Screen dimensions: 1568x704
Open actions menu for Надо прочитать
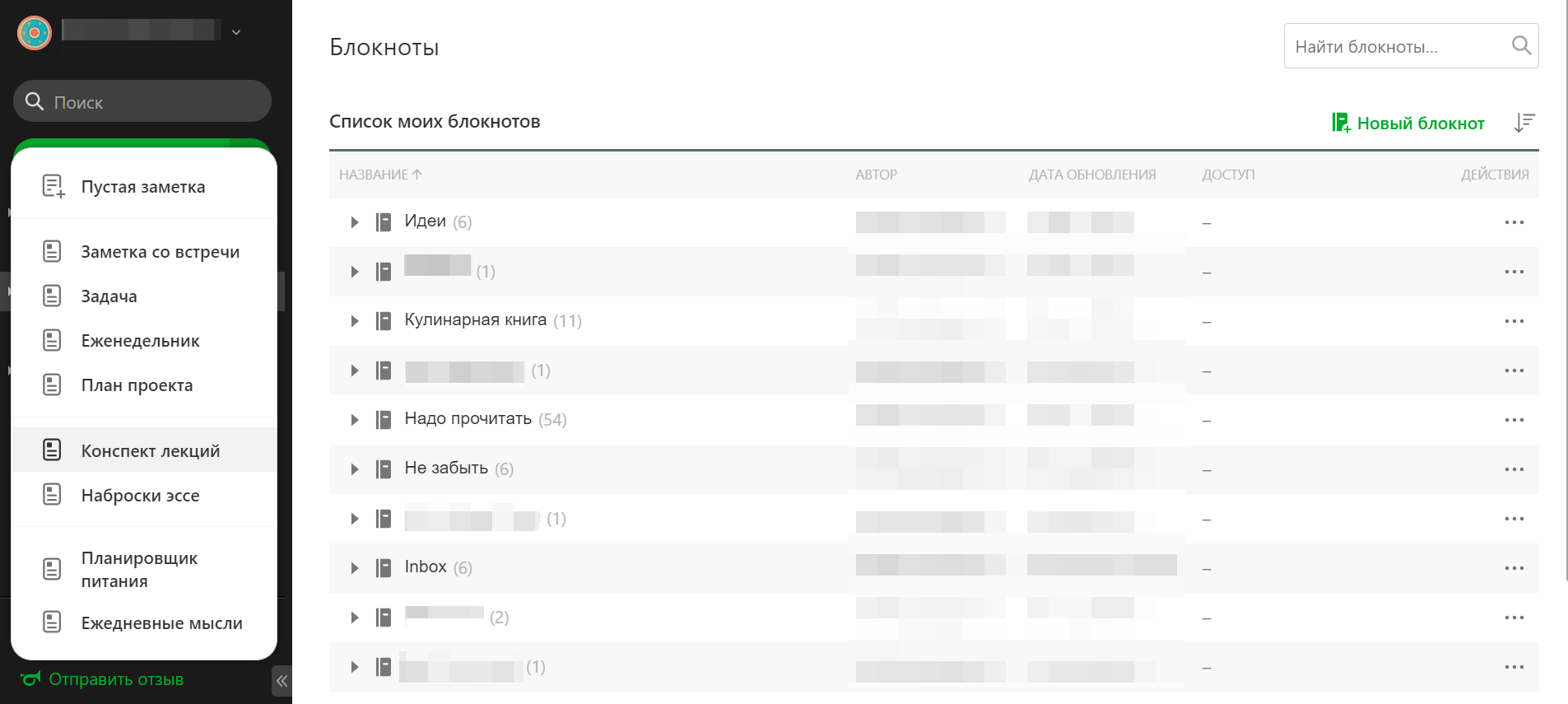pos(1514,420)
